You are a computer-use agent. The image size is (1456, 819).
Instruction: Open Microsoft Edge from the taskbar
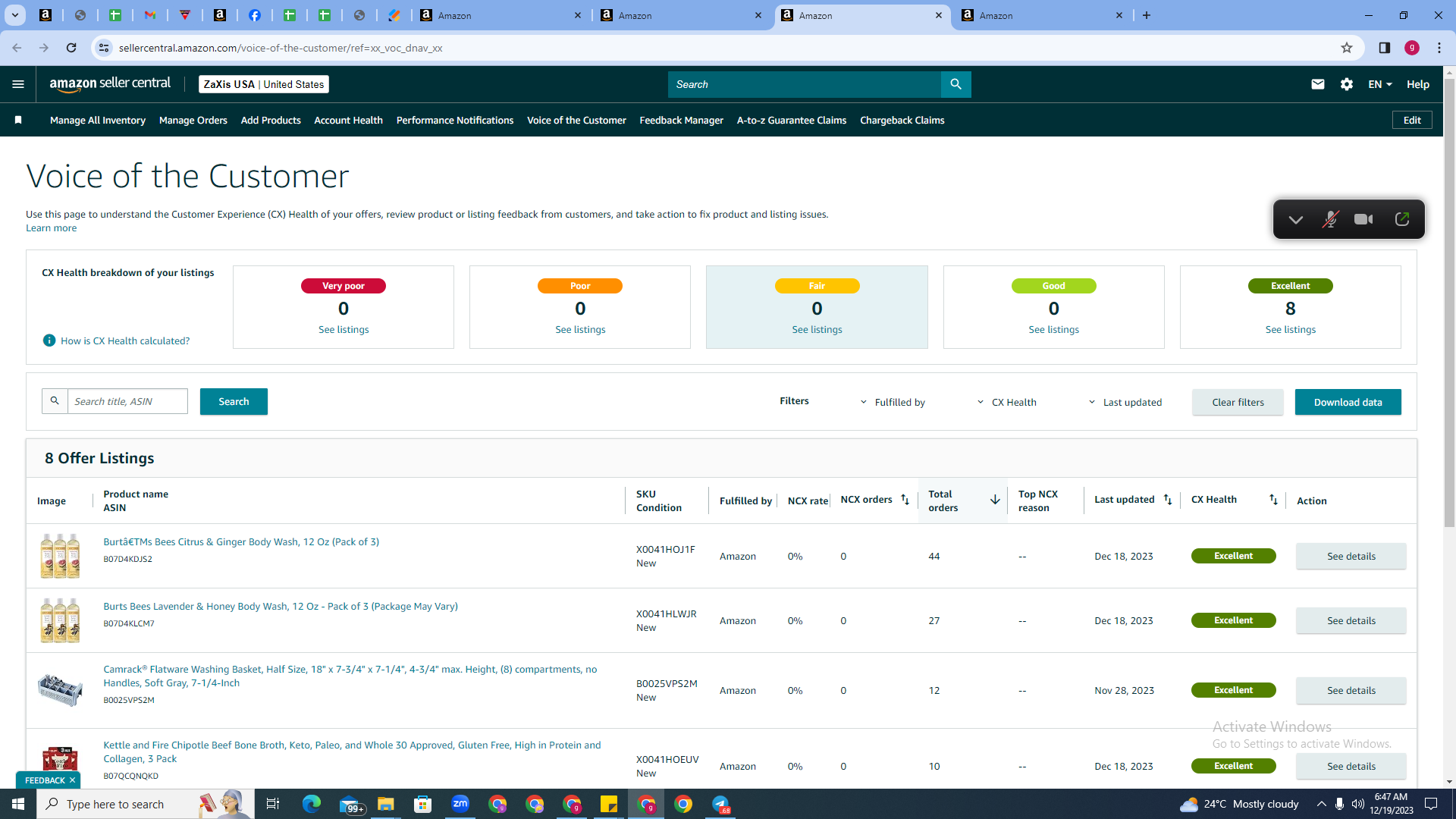(x=312, y=804)
